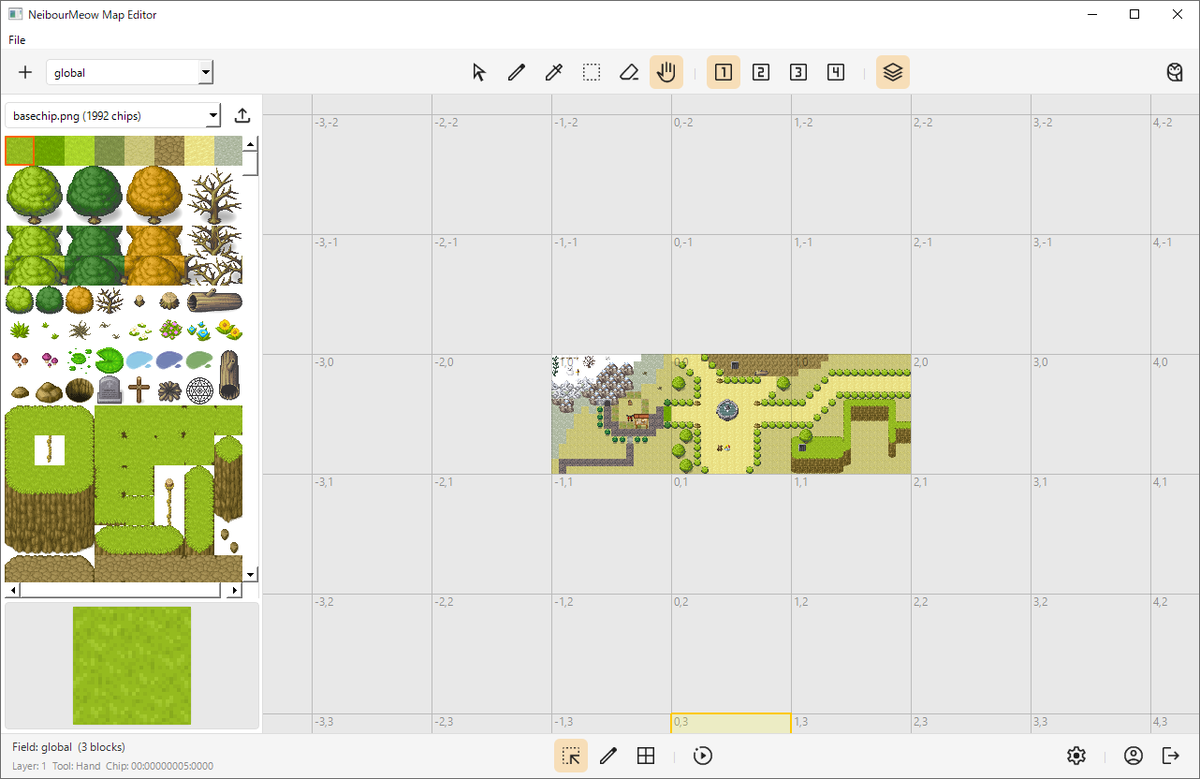The width and height of the screenshot is (1200, 779).
Task: Click the 'Tool: Hand' status text
Action: [75, 766]
